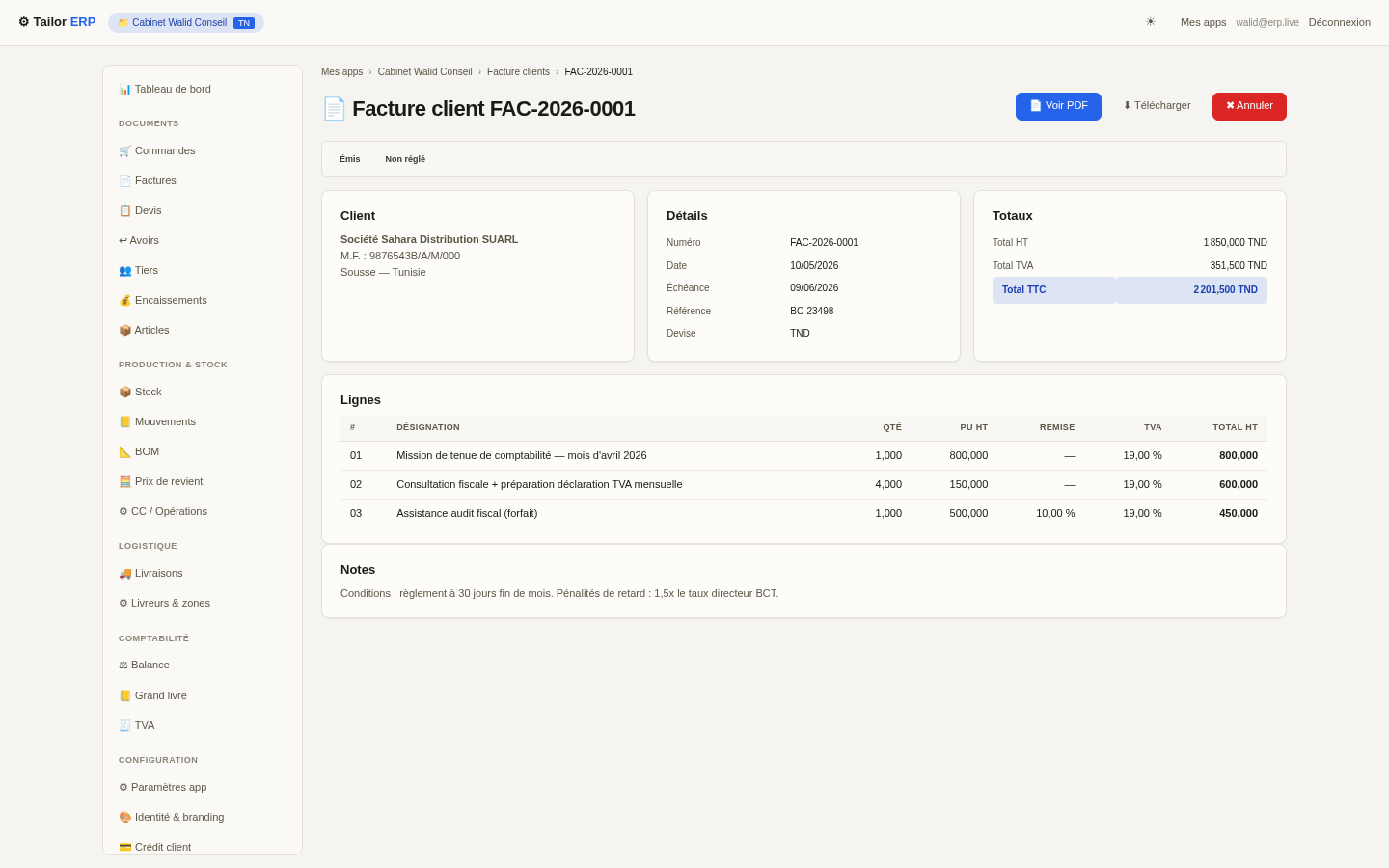Toggle the light/dark theme sun icon

tap(1150, 22)
